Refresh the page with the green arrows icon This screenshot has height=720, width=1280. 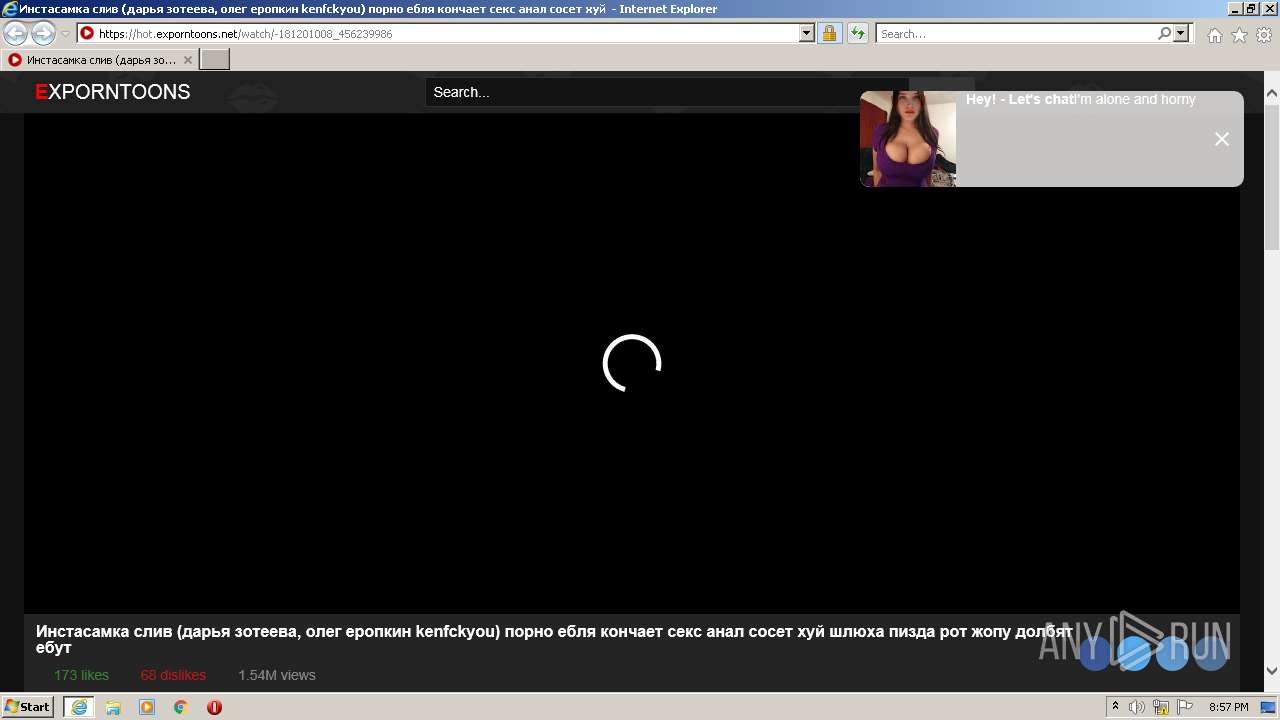click(x=857, y=34)
